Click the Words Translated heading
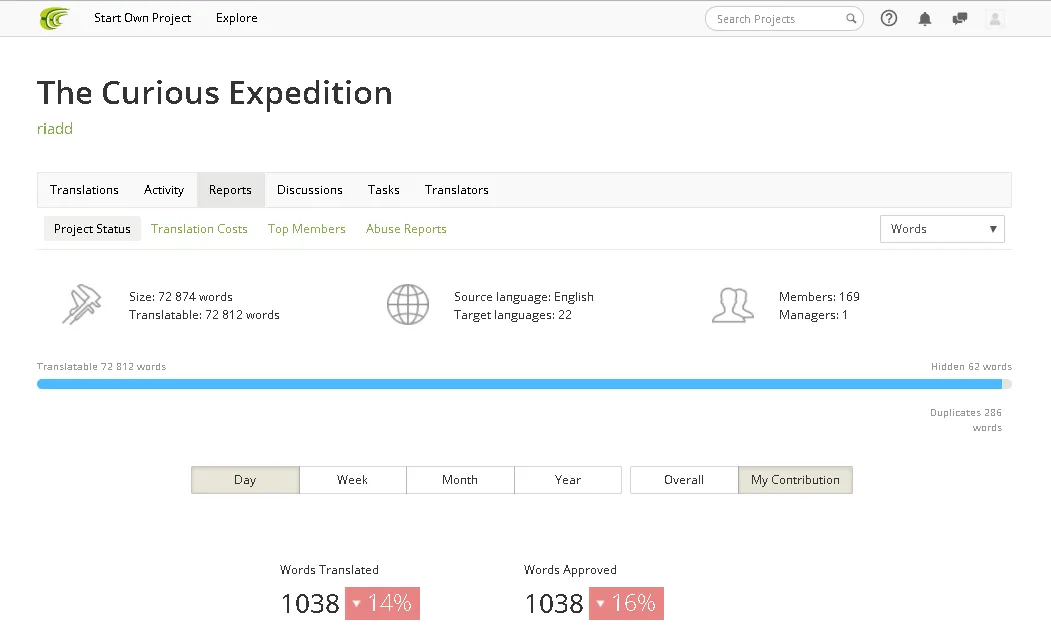 tap(329, 569)
